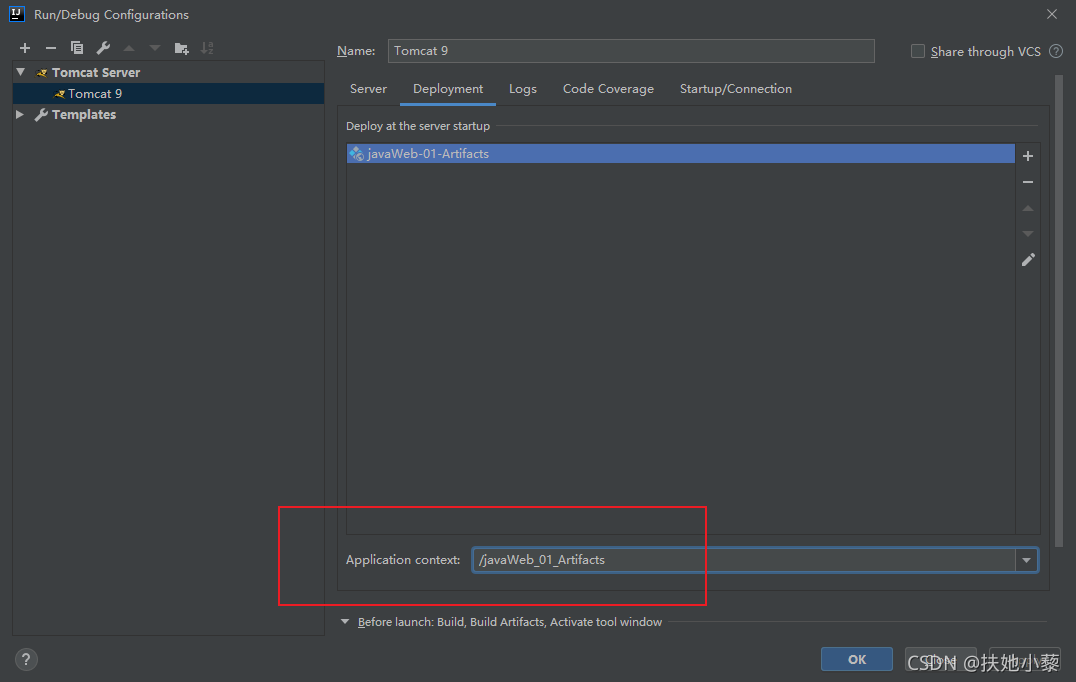This screenshot has width=1076, height=682.
Task: Move deployment artifact up
Action: 1028,208
